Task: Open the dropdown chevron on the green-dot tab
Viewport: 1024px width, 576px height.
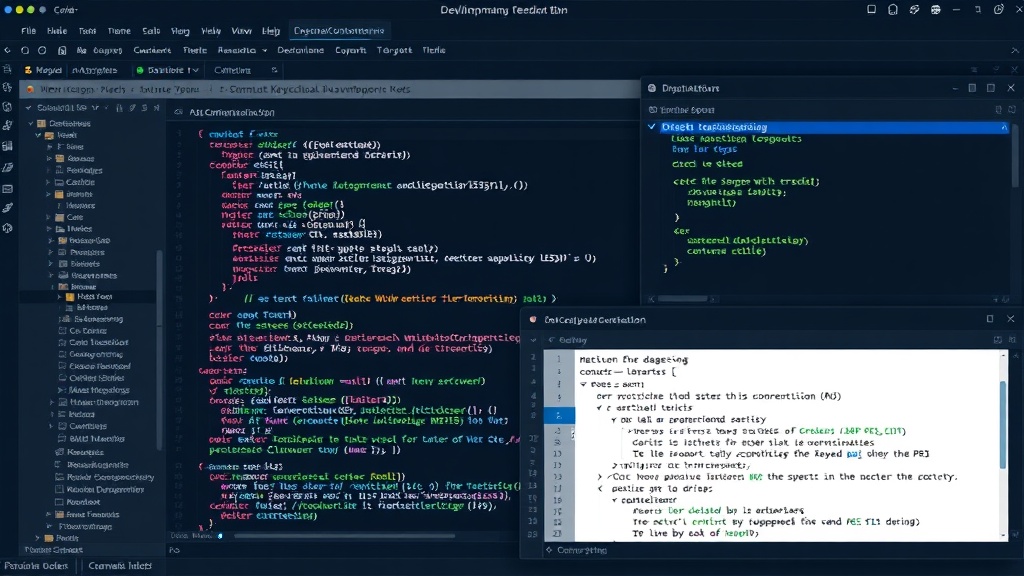Action: [195, 70]
